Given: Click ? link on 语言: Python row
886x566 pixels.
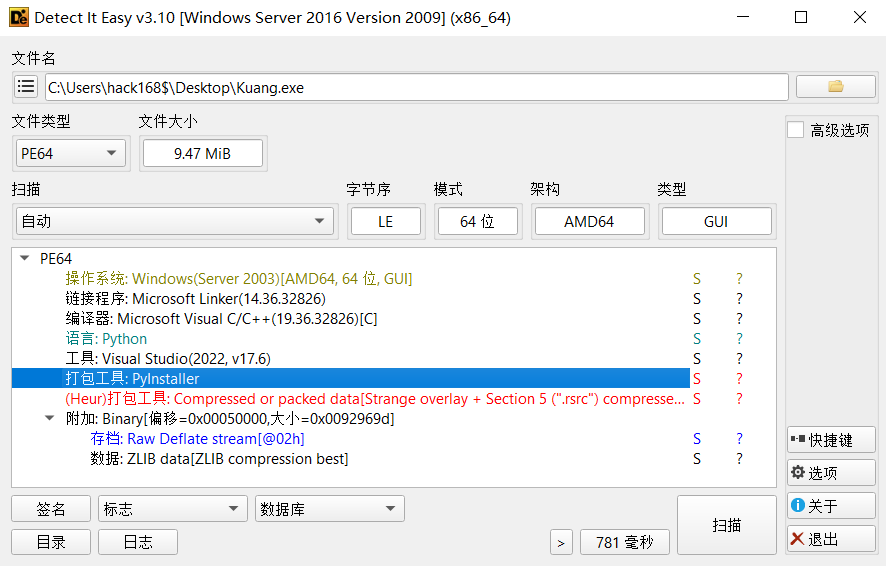Looking at the screenshot, I should (x=739, y=338).
